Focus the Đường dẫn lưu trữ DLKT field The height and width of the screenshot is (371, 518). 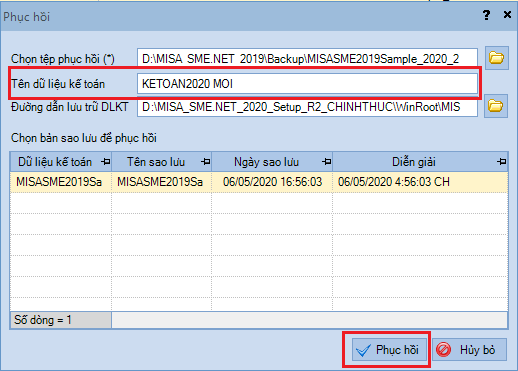tap(307, 107)
